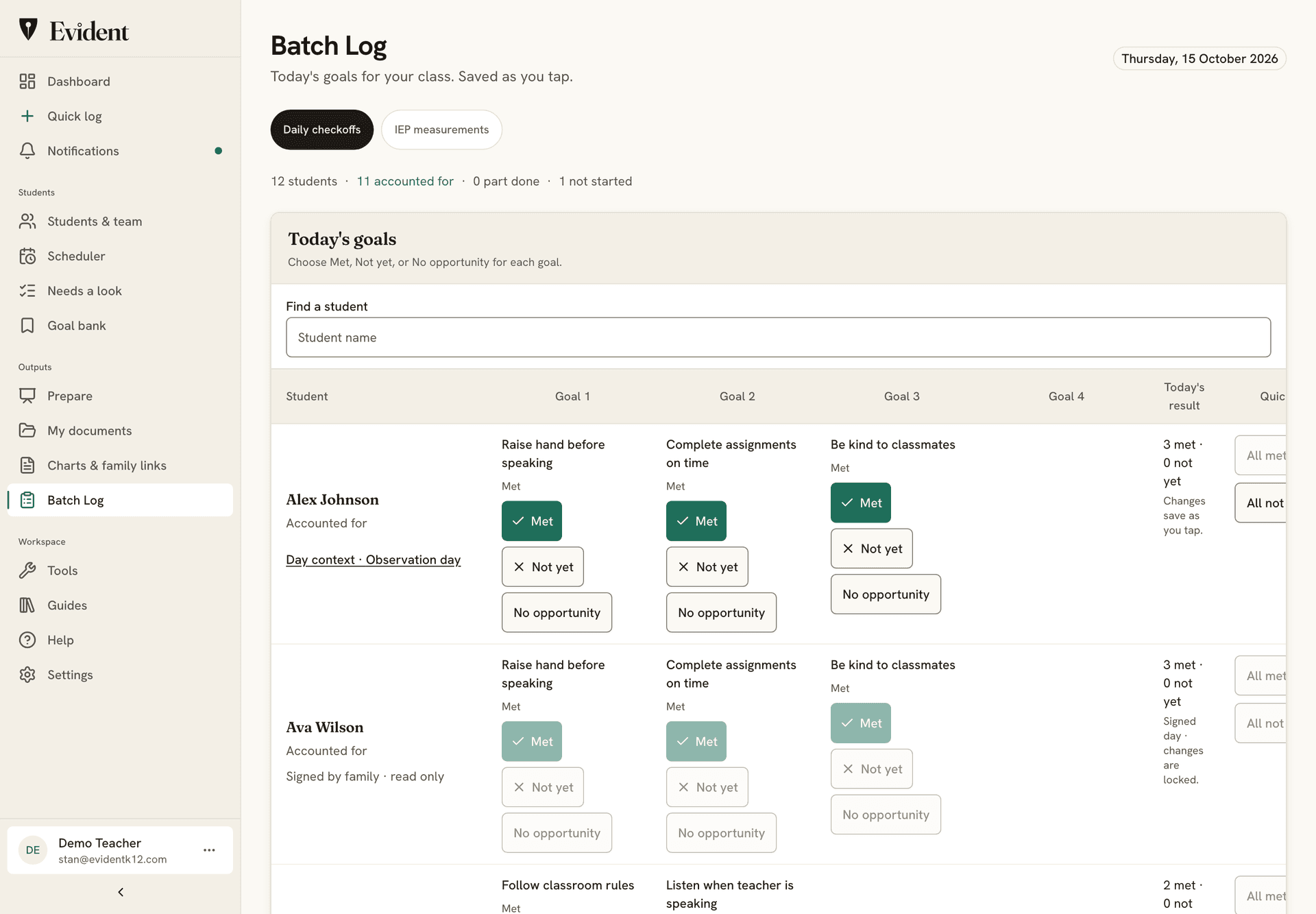Switch to the Daily checkoffs tab
The width and height of the screenshot is (1316, 914).
click(x=322, y=130)
